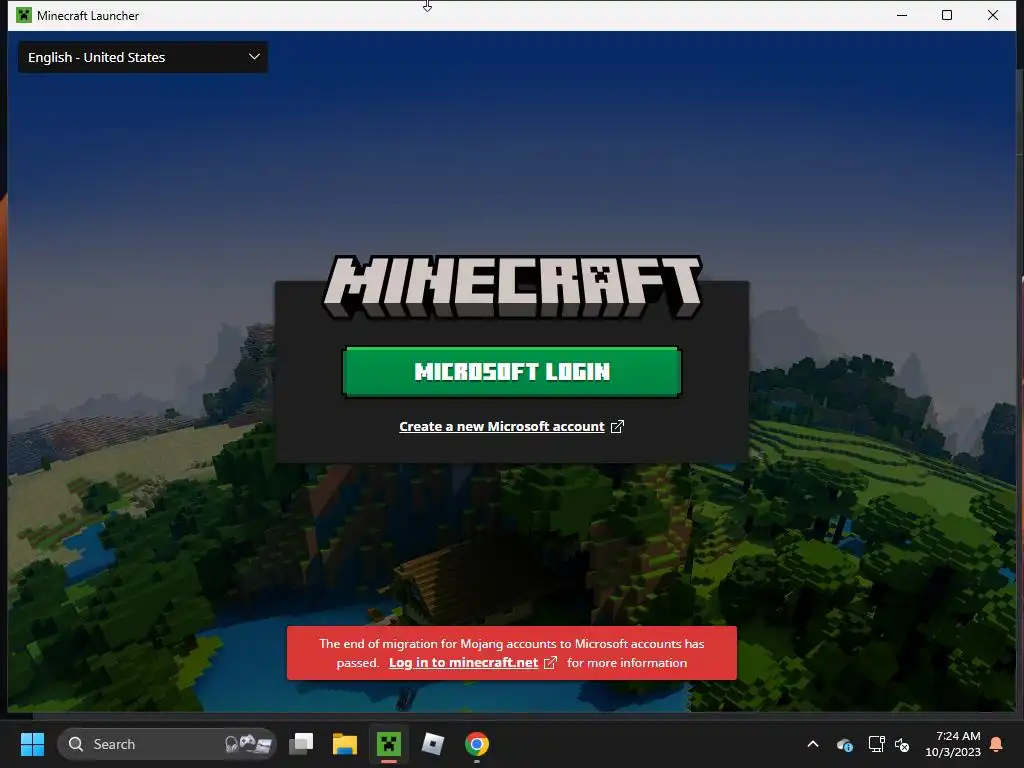Click the search highlights image in the Search box
The width and height of the screenshot is (1024, 768).
point(248,744)
